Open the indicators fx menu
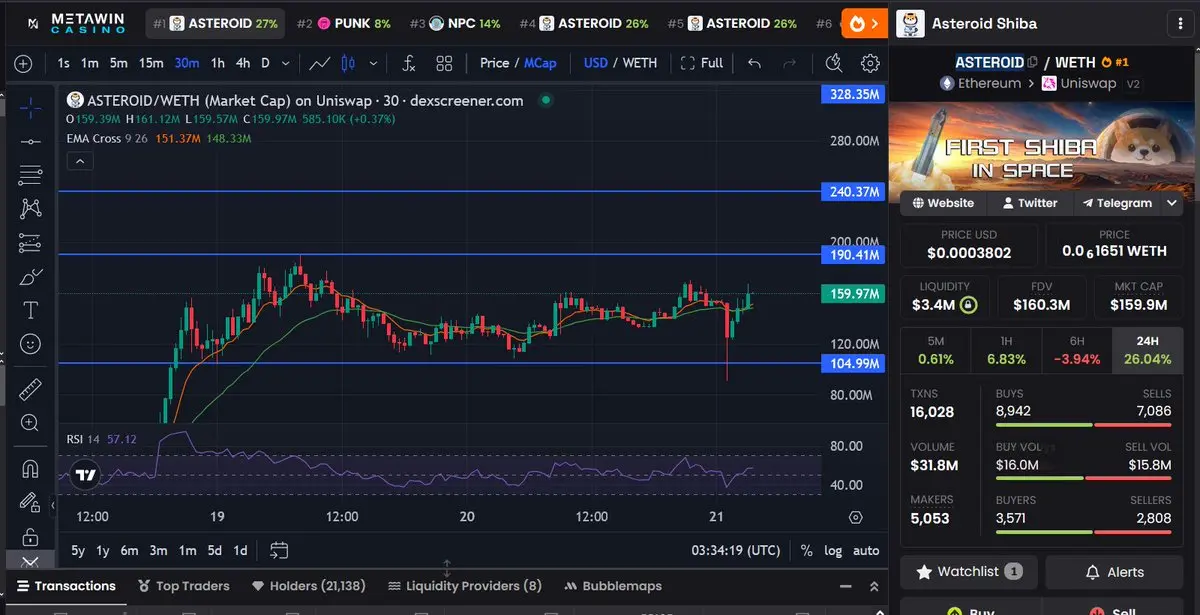This screenshot has height=615, width=1200. 408,63
